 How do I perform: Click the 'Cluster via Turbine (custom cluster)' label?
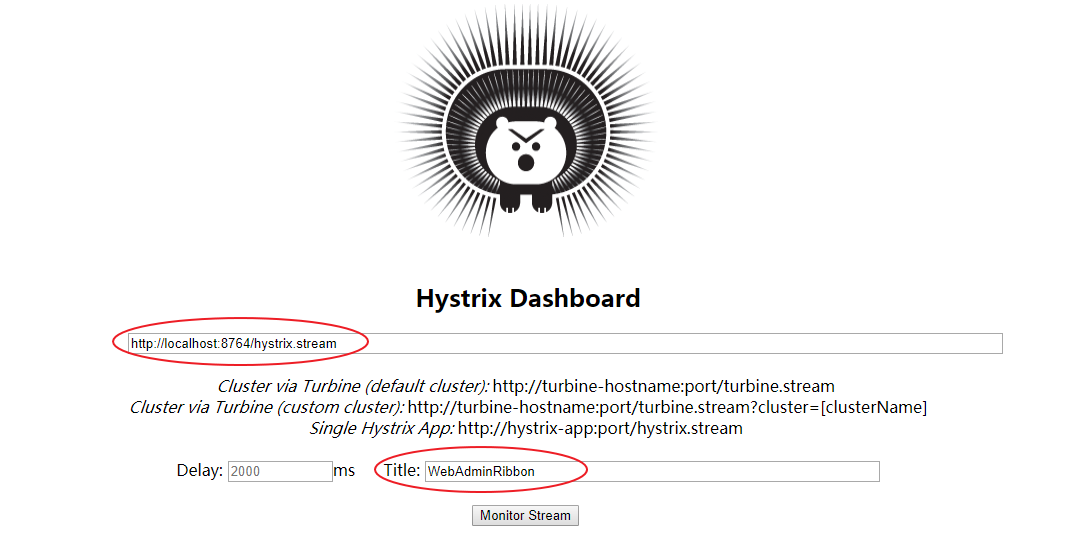(x=267, y=408)
